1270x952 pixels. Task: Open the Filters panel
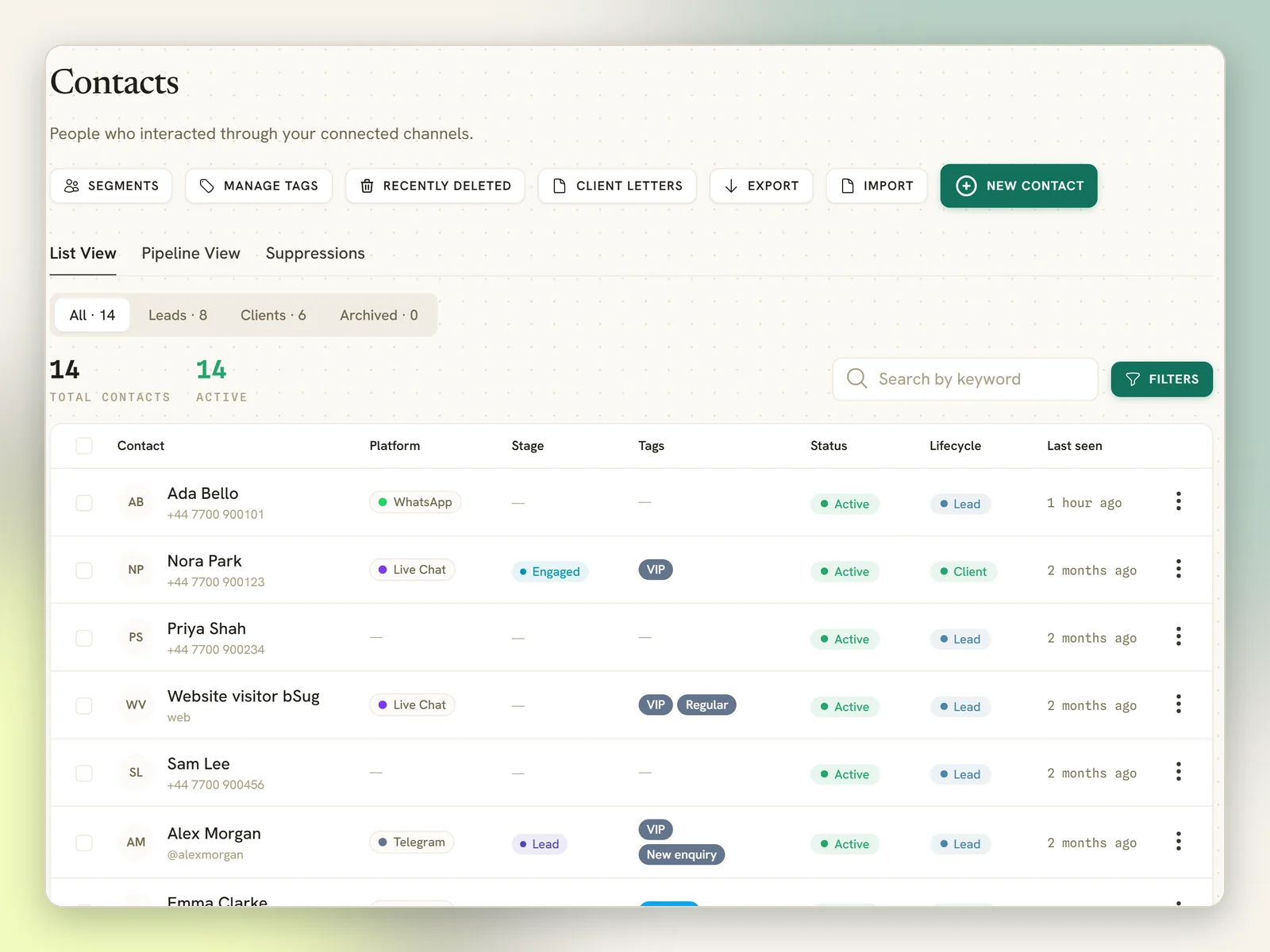point(1162,379)
